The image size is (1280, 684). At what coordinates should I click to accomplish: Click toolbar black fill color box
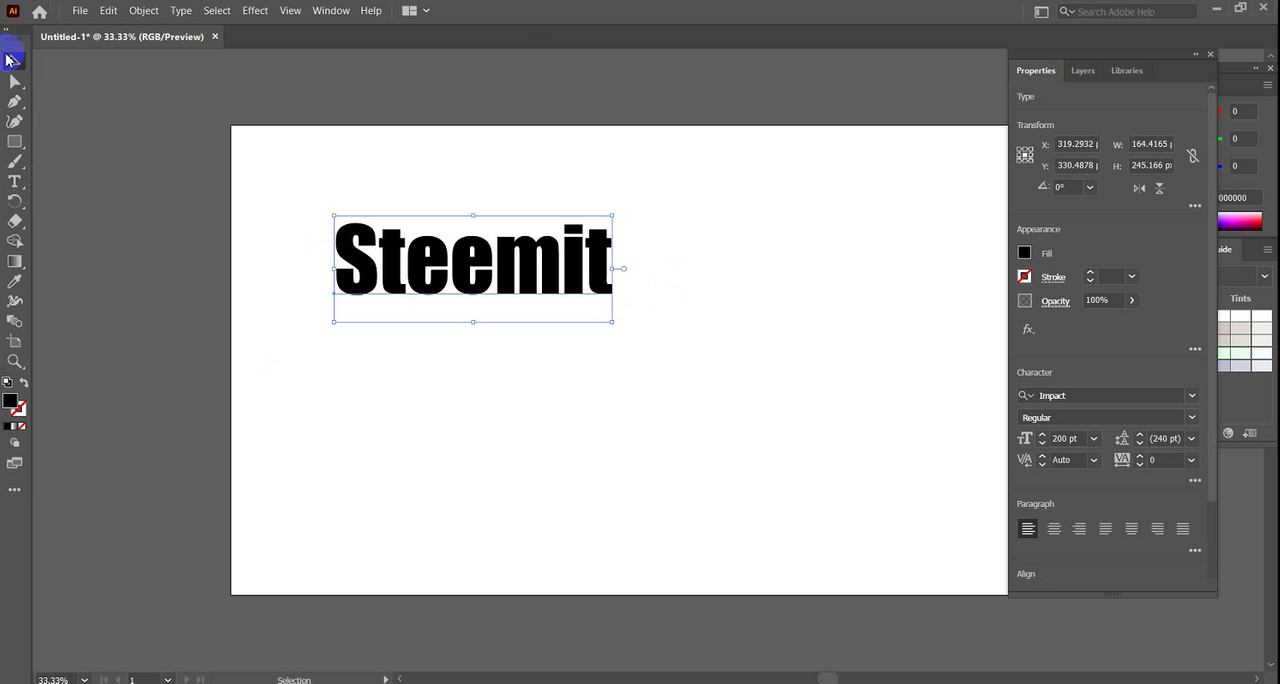pyautogui.click(x=9, y=400)
